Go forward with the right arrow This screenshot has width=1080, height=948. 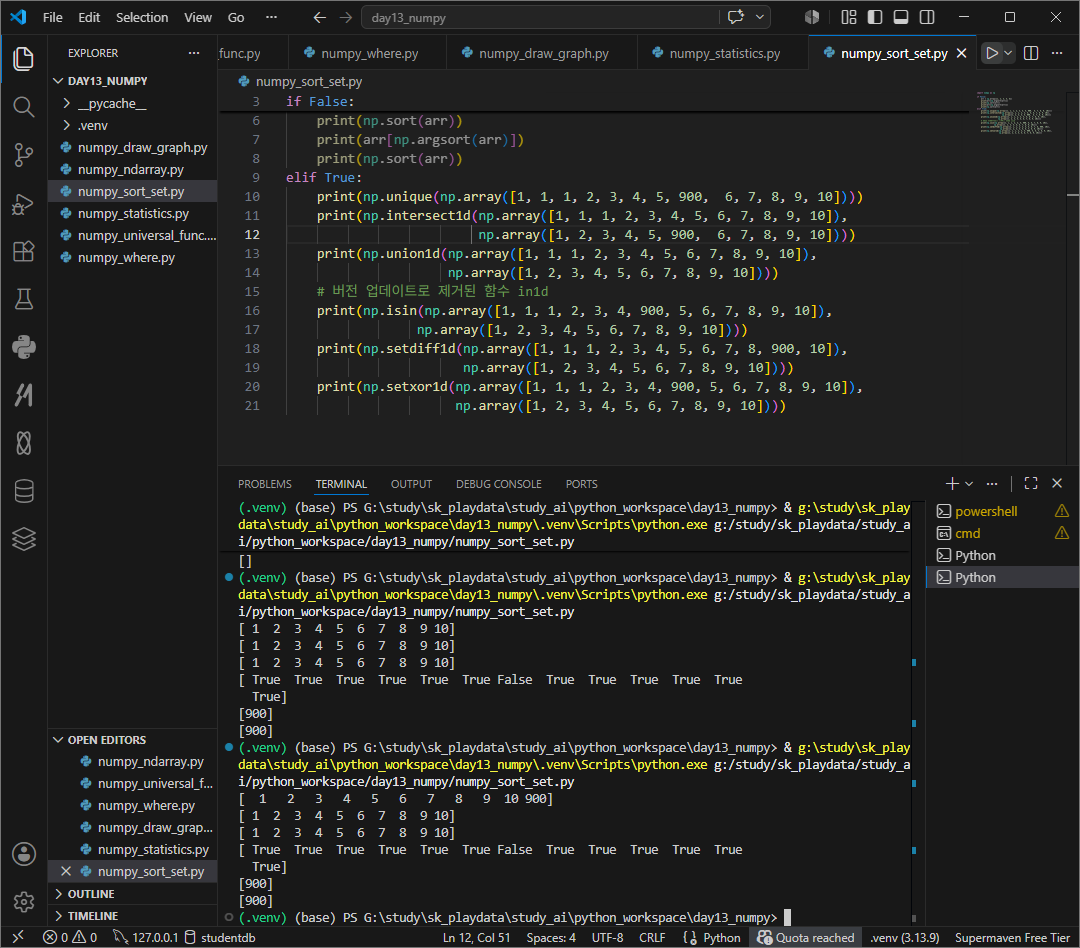point(346,17)
